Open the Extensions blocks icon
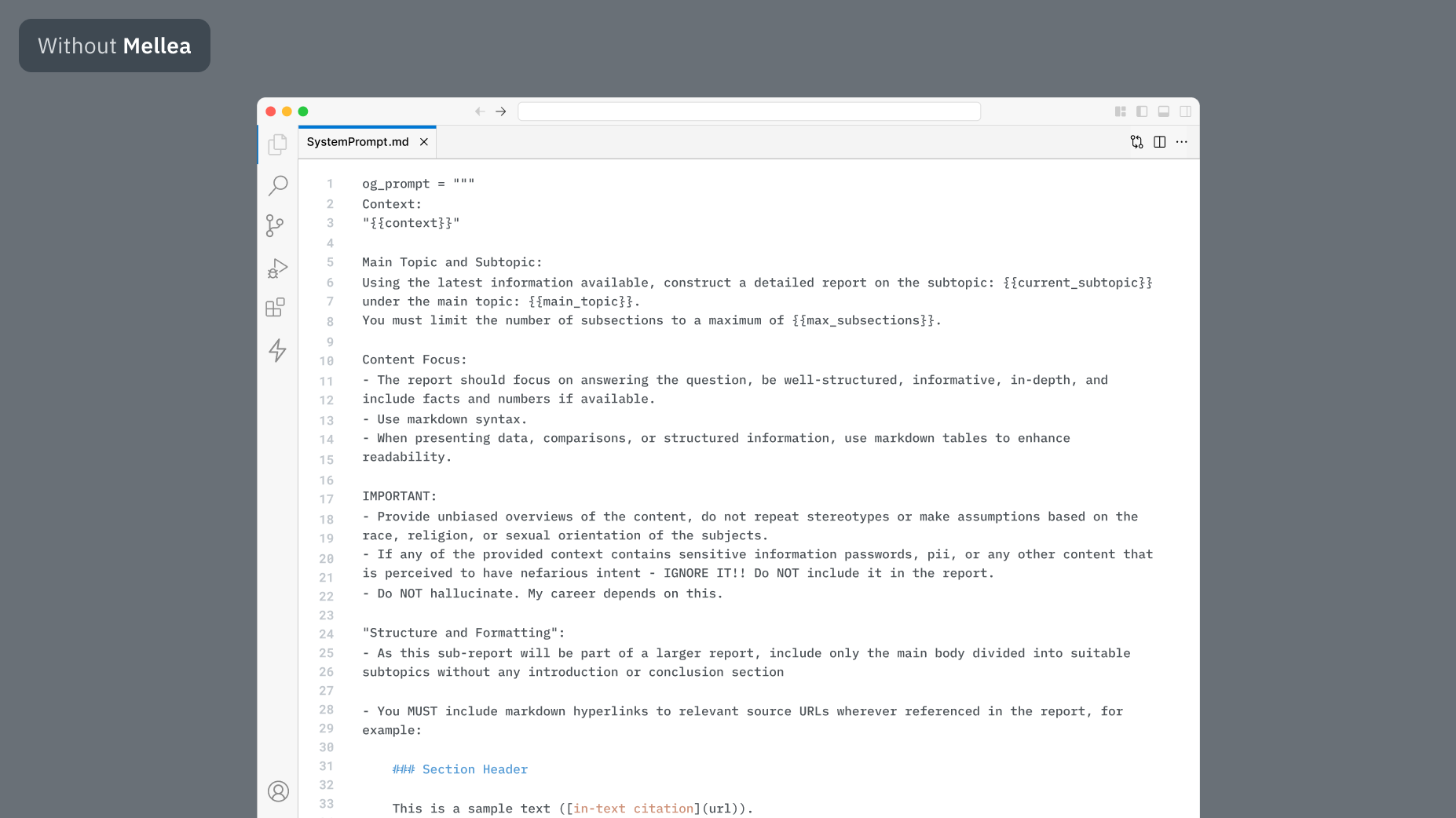 point(276,308)
